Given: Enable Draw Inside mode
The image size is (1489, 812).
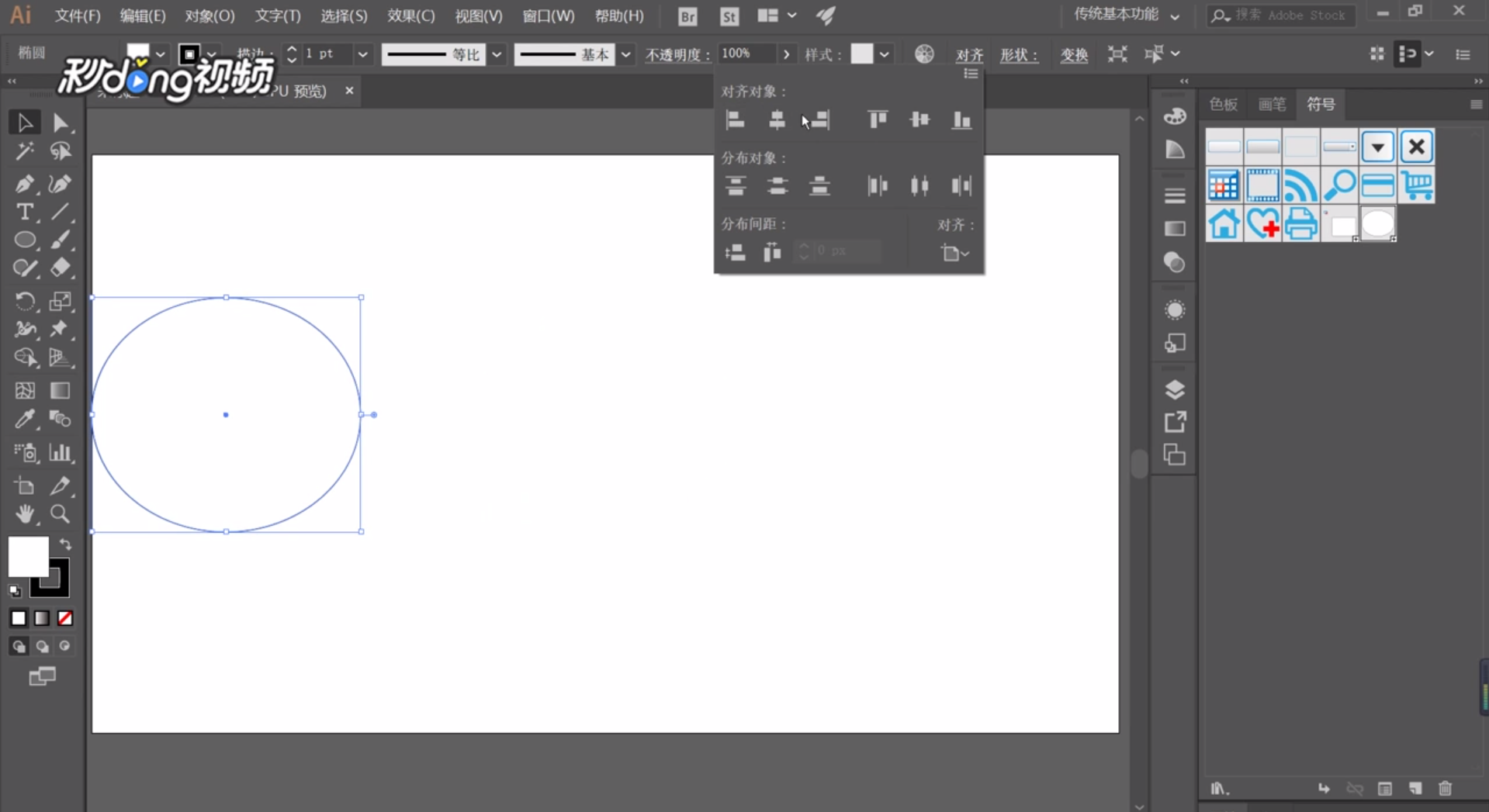Looking at the screenshot, I should [x=65, y=646].
